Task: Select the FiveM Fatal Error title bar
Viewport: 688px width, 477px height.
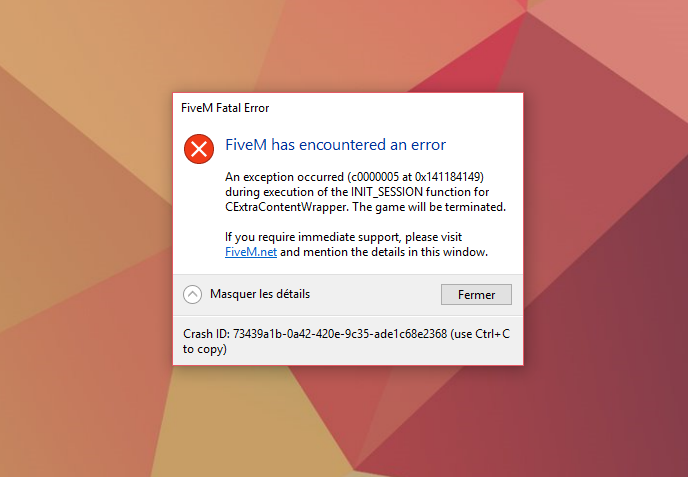Action: pyautogui.click(x=348, y=108)
